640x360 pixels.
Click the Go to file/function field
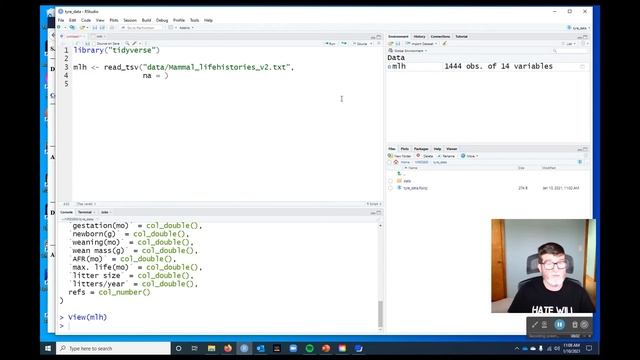(141, 28)
